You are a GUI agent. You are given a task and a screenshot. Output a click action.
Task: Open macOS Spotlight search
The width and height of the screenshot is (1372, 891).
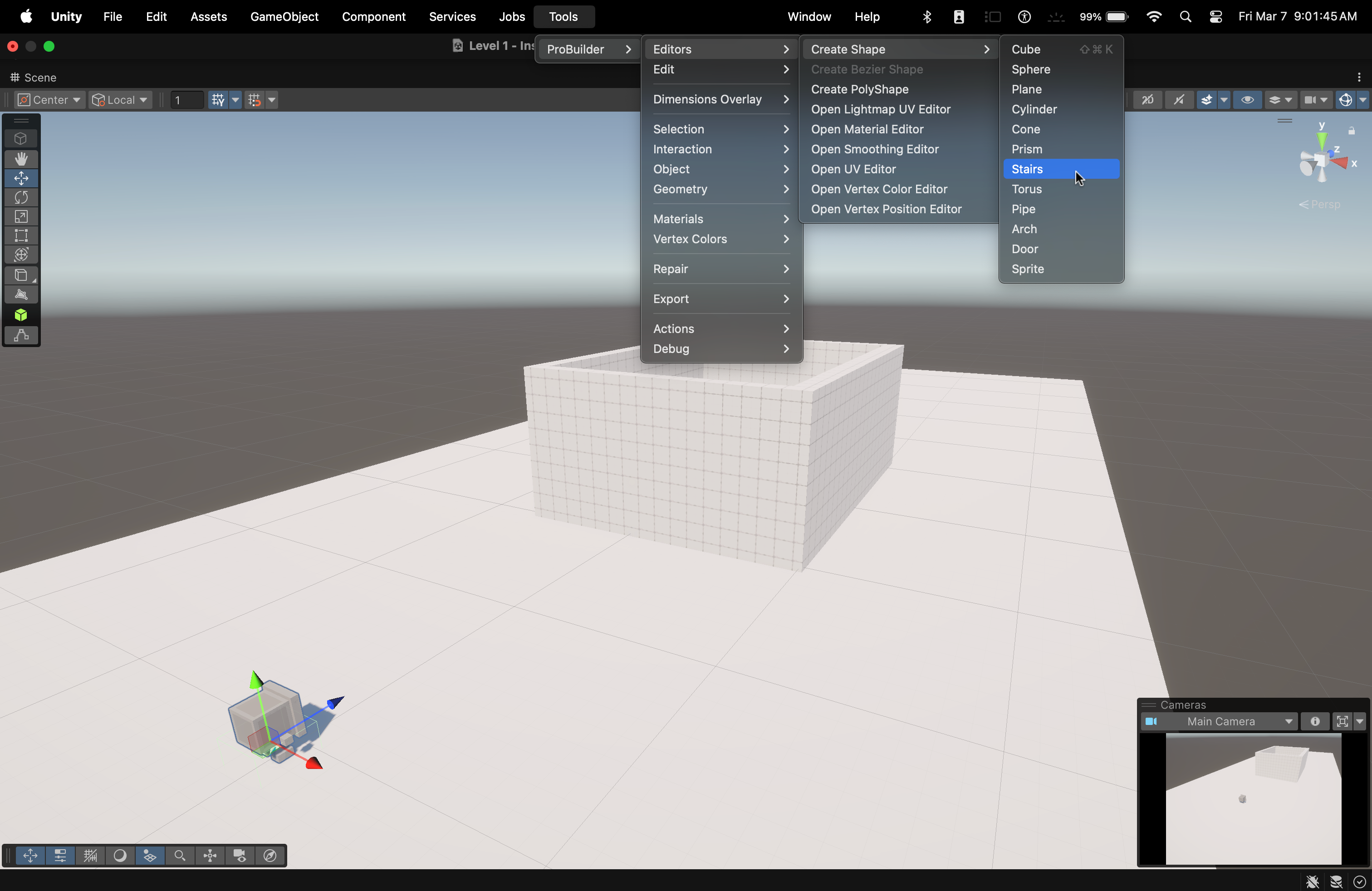(x=1185, y=17)
